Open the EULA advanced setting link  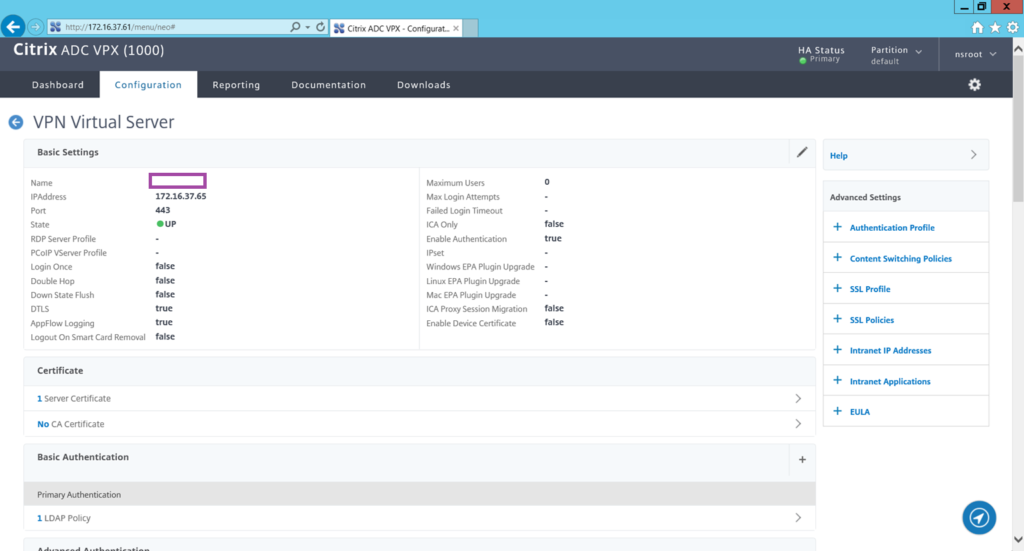[859, 412]
